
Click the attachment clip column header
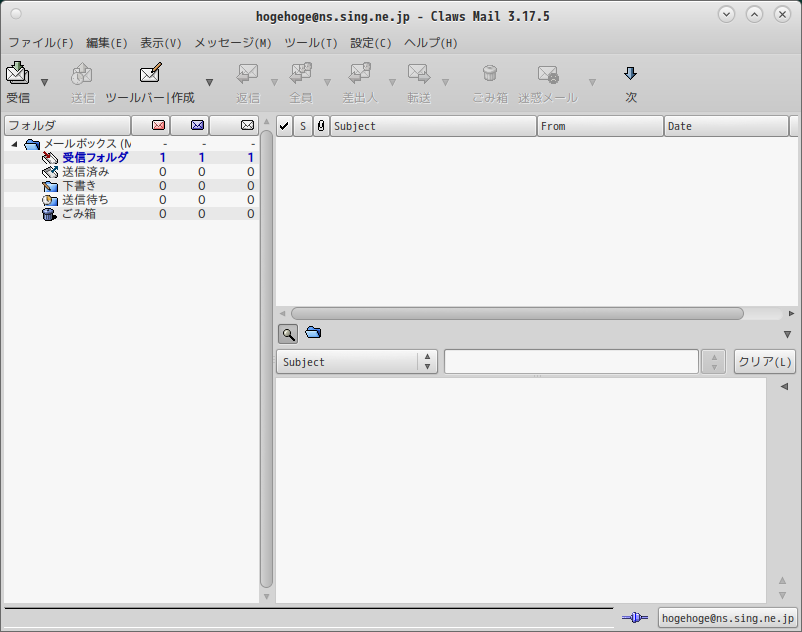(x=321, y=126)
